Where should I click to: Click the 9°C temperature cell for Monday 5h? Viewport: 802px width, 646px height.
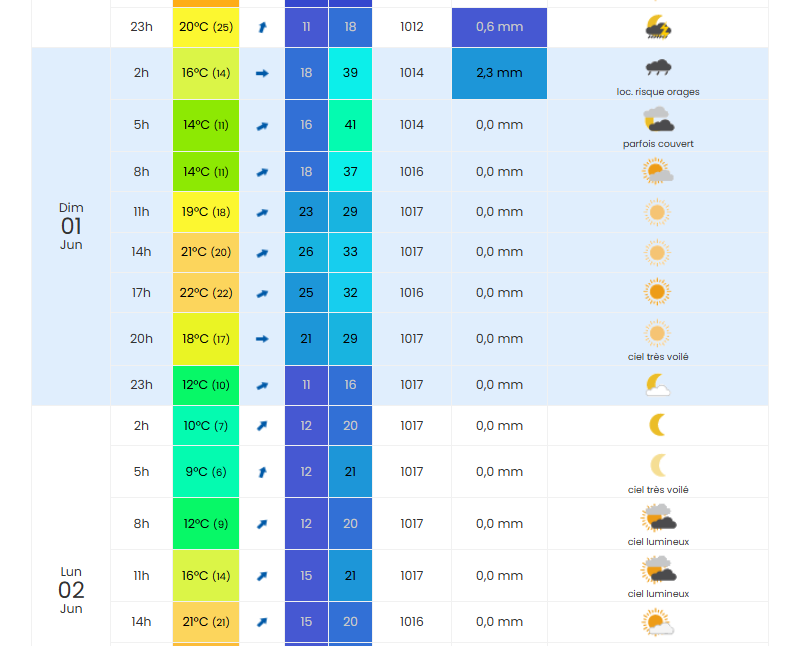pos(206,472)
